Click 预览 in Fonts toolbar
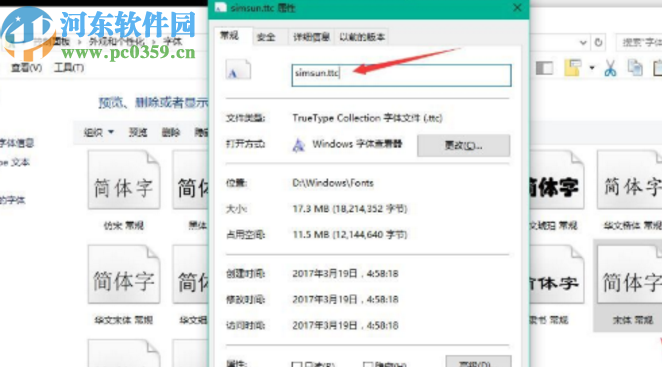Viewport: 662px width, 367px height. (138, 132)
